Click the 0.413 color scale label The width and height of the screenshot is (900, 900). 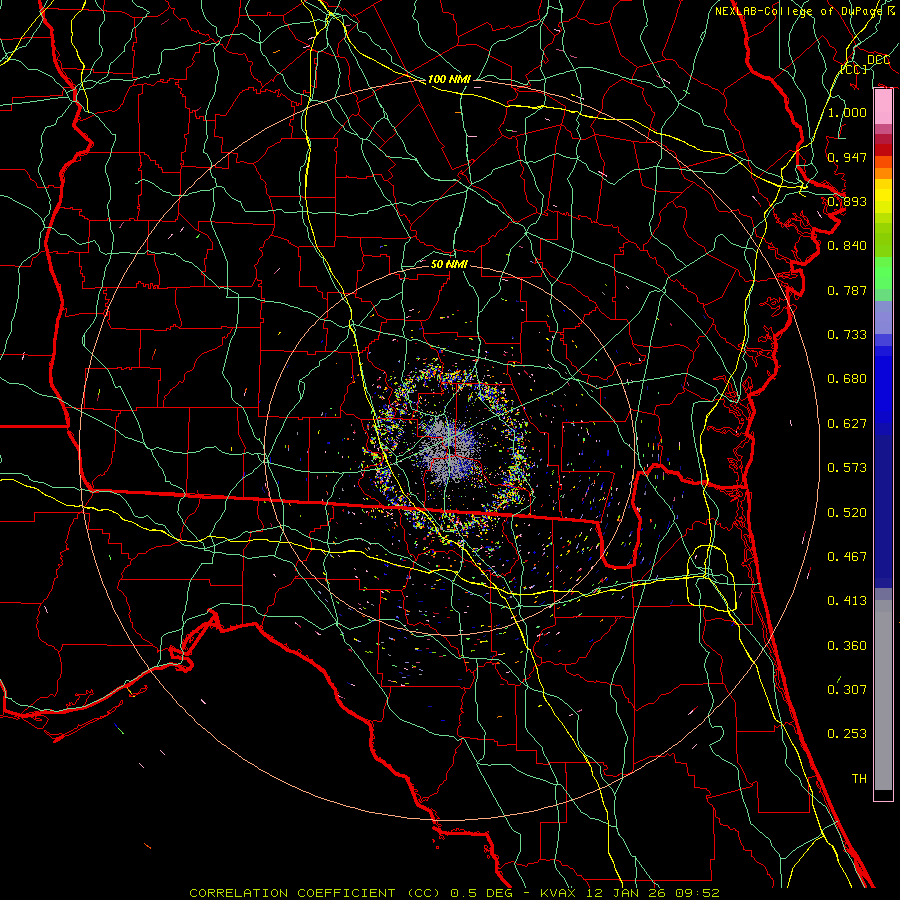tap(847, 600)
